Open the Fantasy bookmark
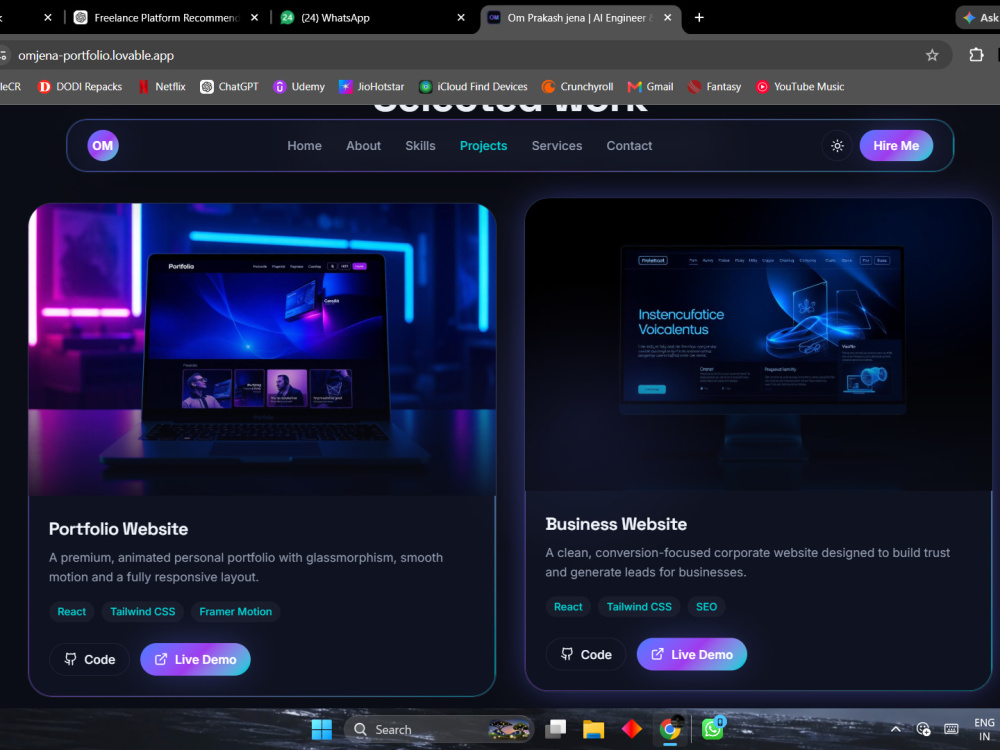 (x=714, y=87)
